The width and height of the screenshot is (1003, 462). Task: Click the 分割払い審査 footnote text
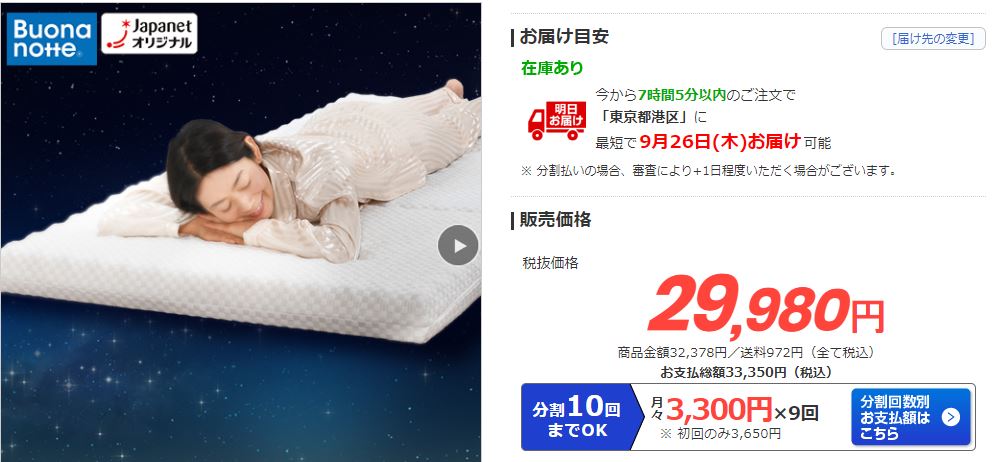[x=708, y=171]
